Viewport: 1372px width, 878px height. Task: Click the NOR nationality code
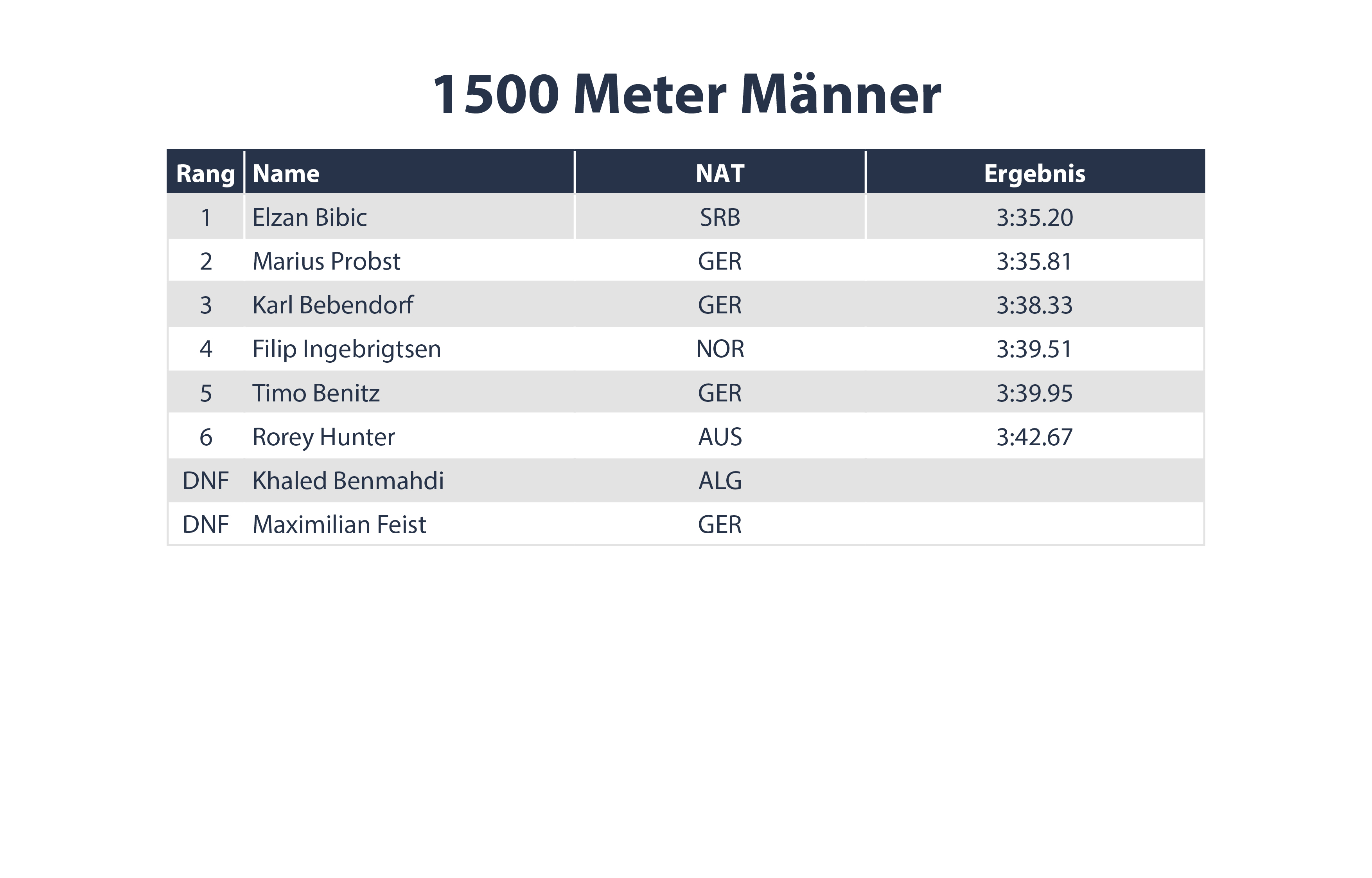[x=720, y=349]
